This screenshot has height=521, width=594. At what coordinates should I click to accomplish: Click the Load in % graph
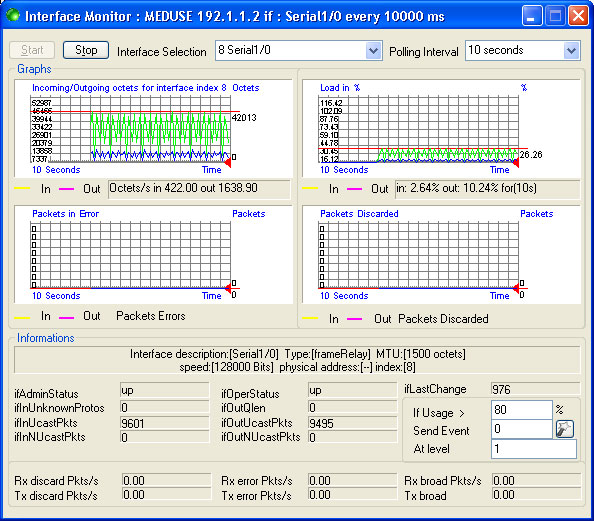click(441, 128)
